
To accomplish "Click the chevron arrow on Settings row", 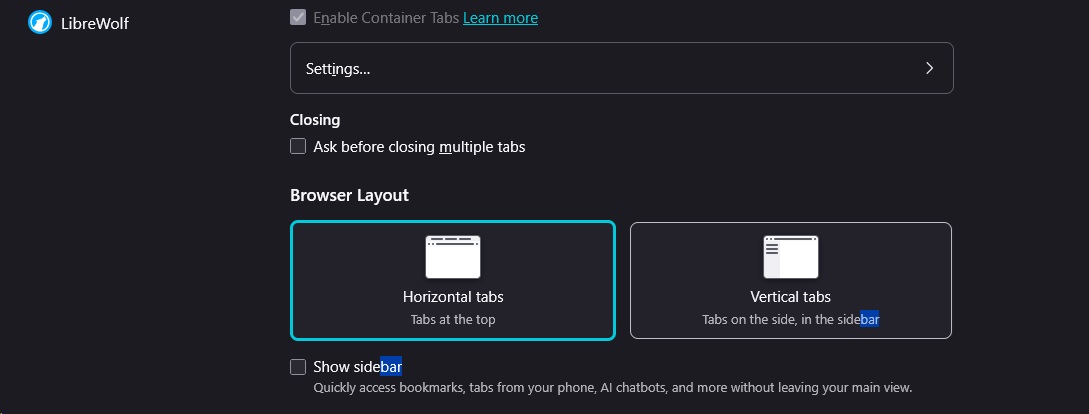I will (929, 68).
